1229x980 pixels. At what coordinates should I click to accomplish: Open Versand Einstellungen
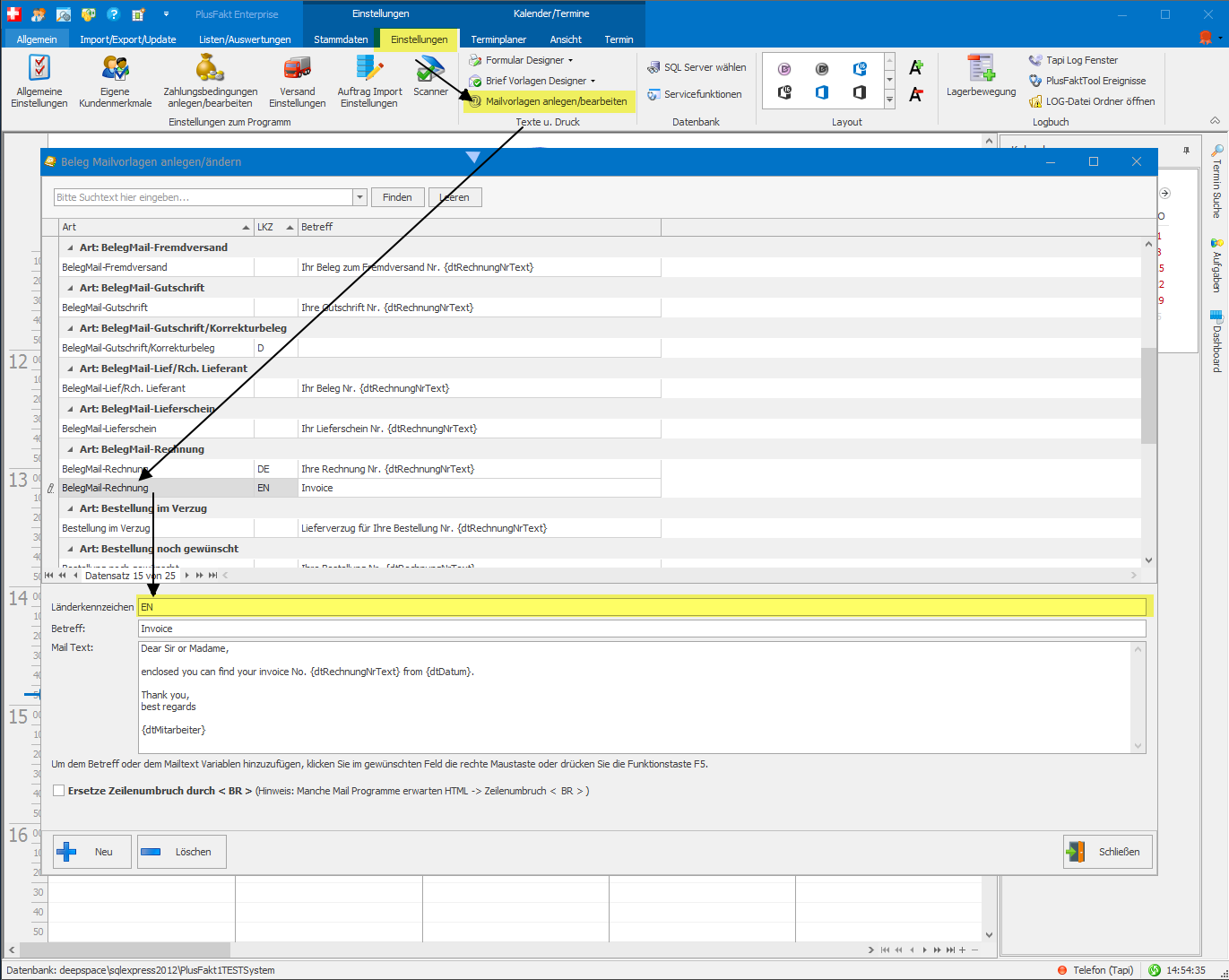297,82
